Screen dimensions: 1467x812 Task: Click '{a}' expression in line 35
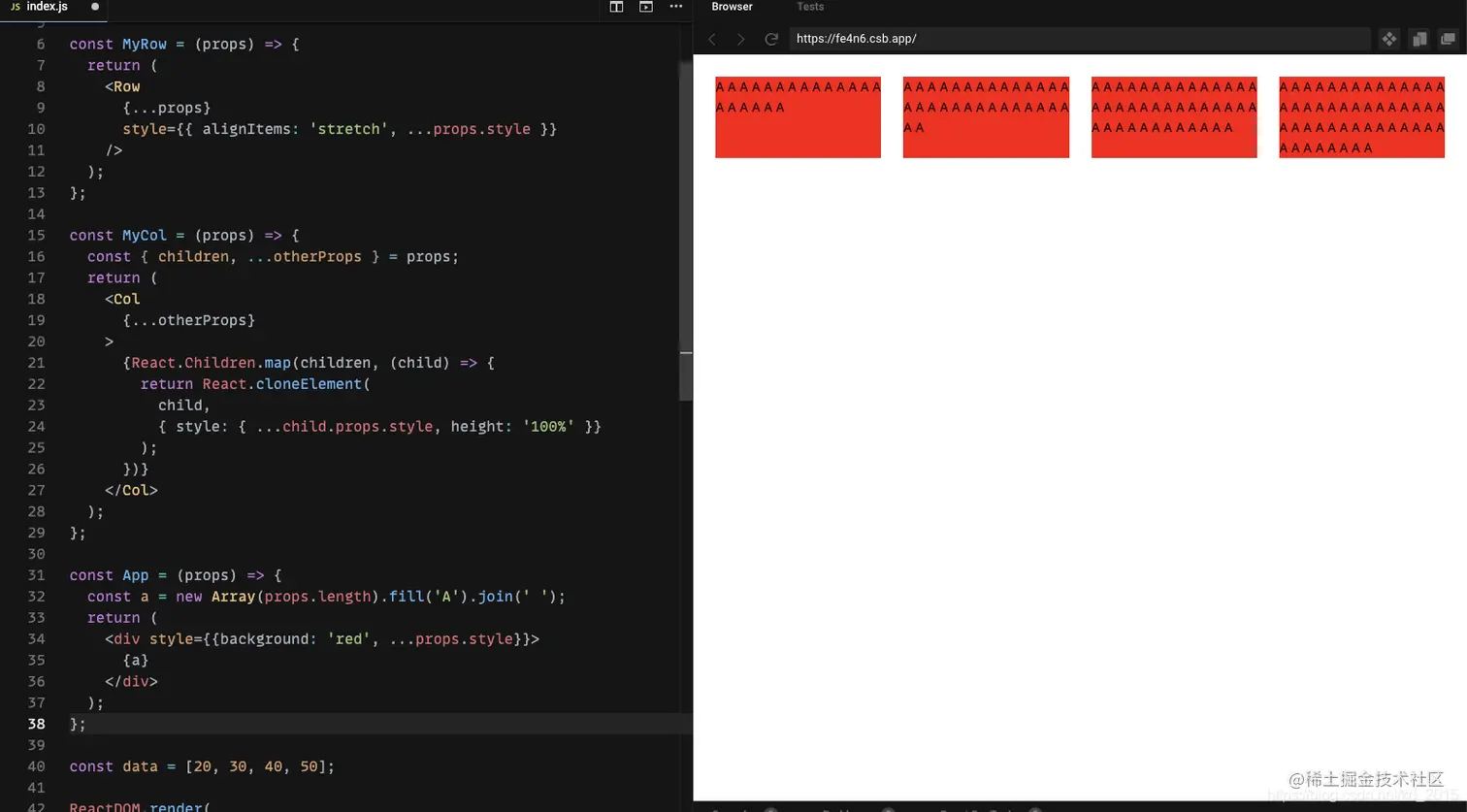point(136,660)
